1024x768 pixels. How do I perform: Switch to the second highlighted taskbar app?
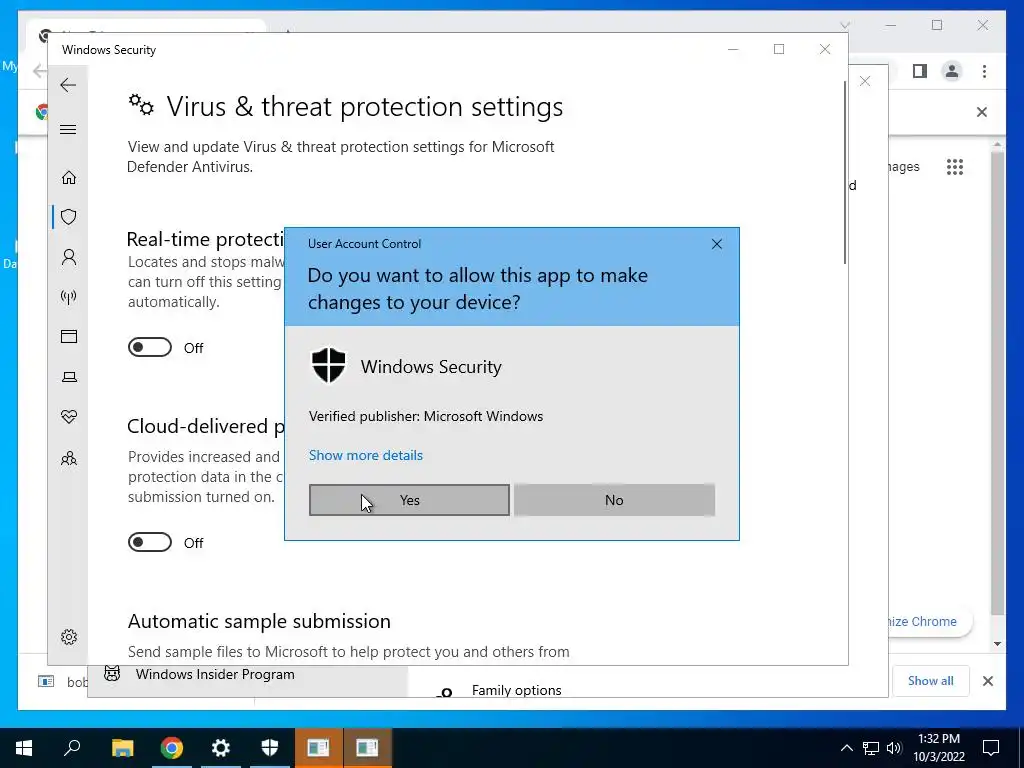click(x=367, y=748)
